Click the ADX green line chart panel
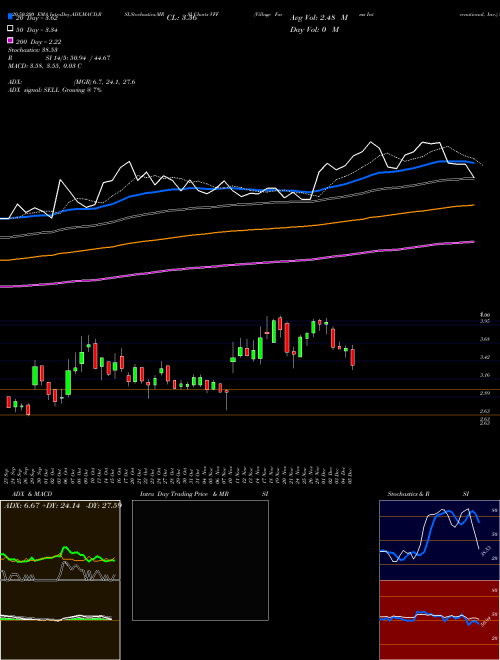 pos(60,540)
